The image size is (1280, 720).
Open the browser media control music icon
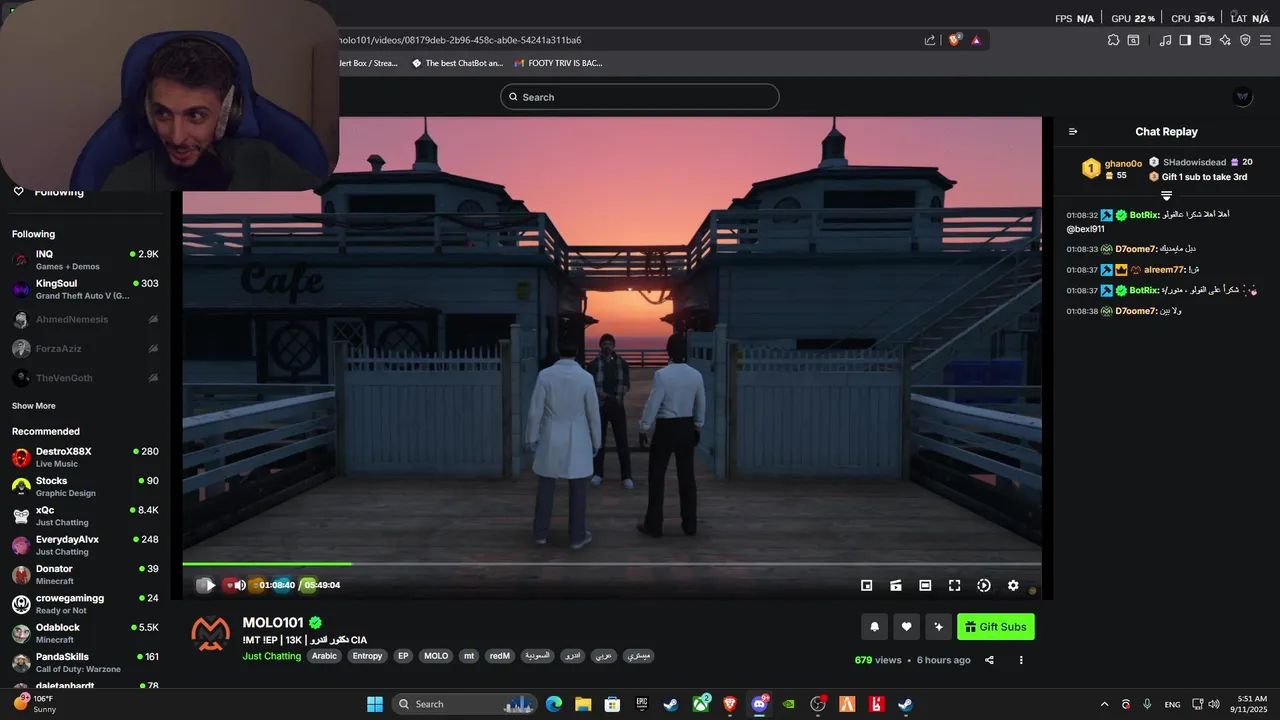1165,40
